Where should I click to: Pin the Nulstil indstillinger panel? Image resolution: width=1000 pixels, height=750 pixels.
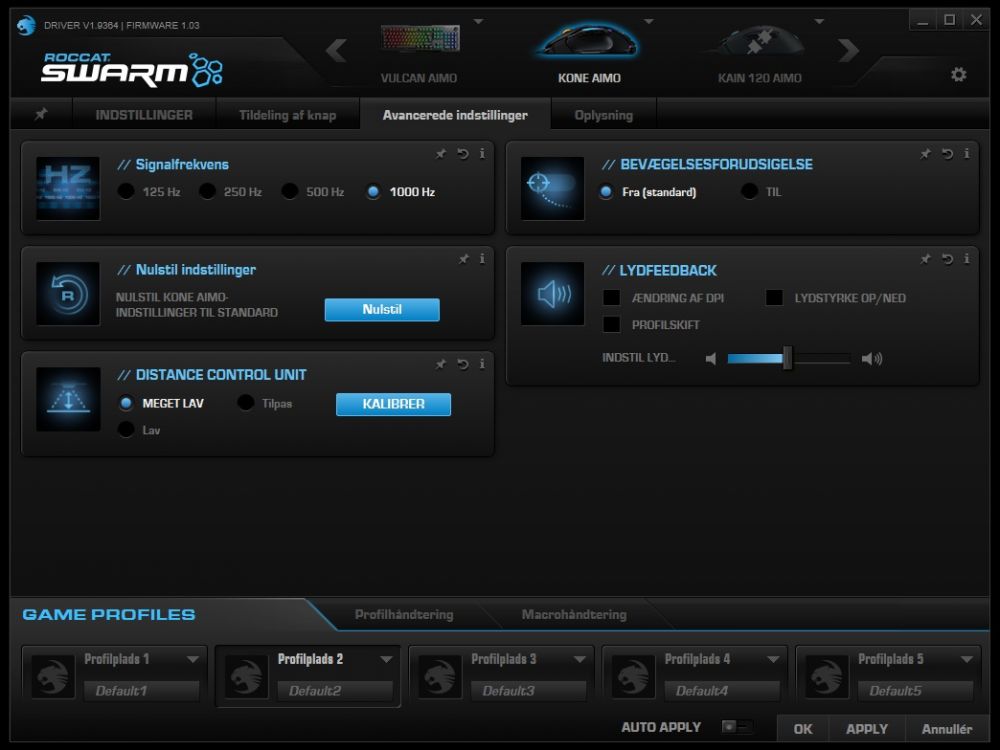pos(464,259)
